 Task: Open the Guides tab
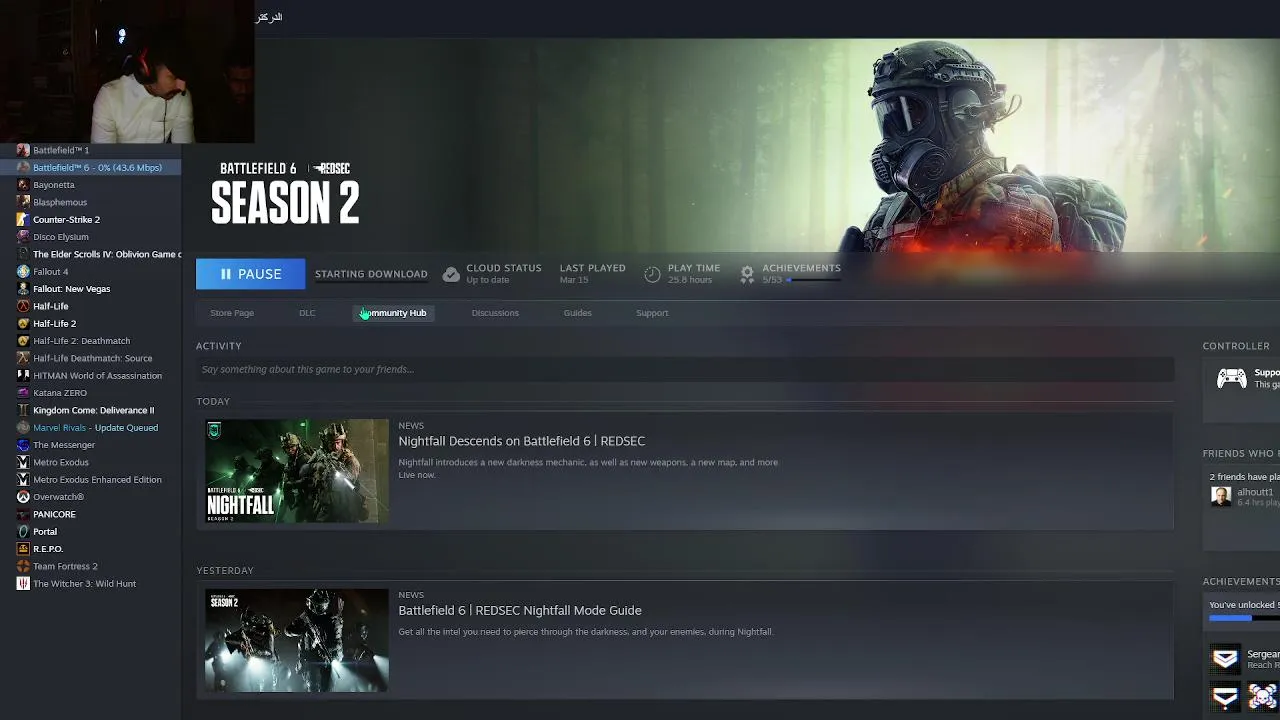click(x=577, y=313)
